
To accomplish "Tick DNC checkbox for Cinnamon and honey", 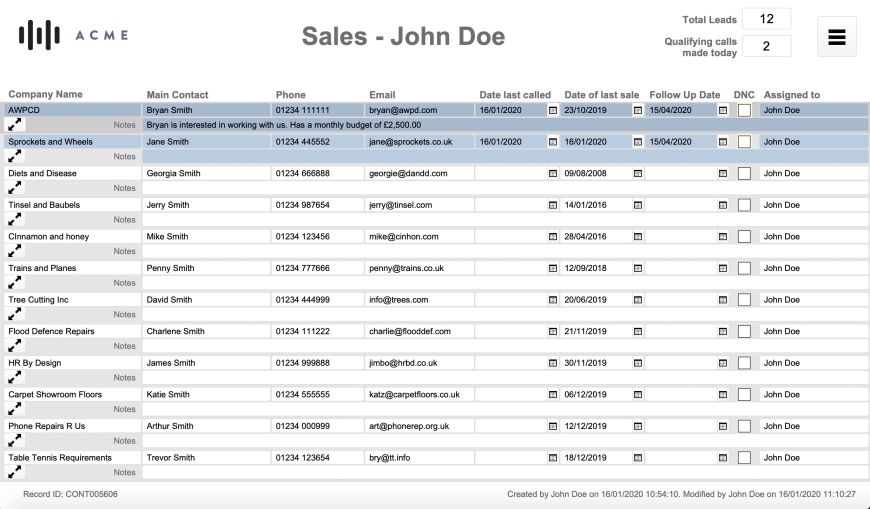I will 744,237.
